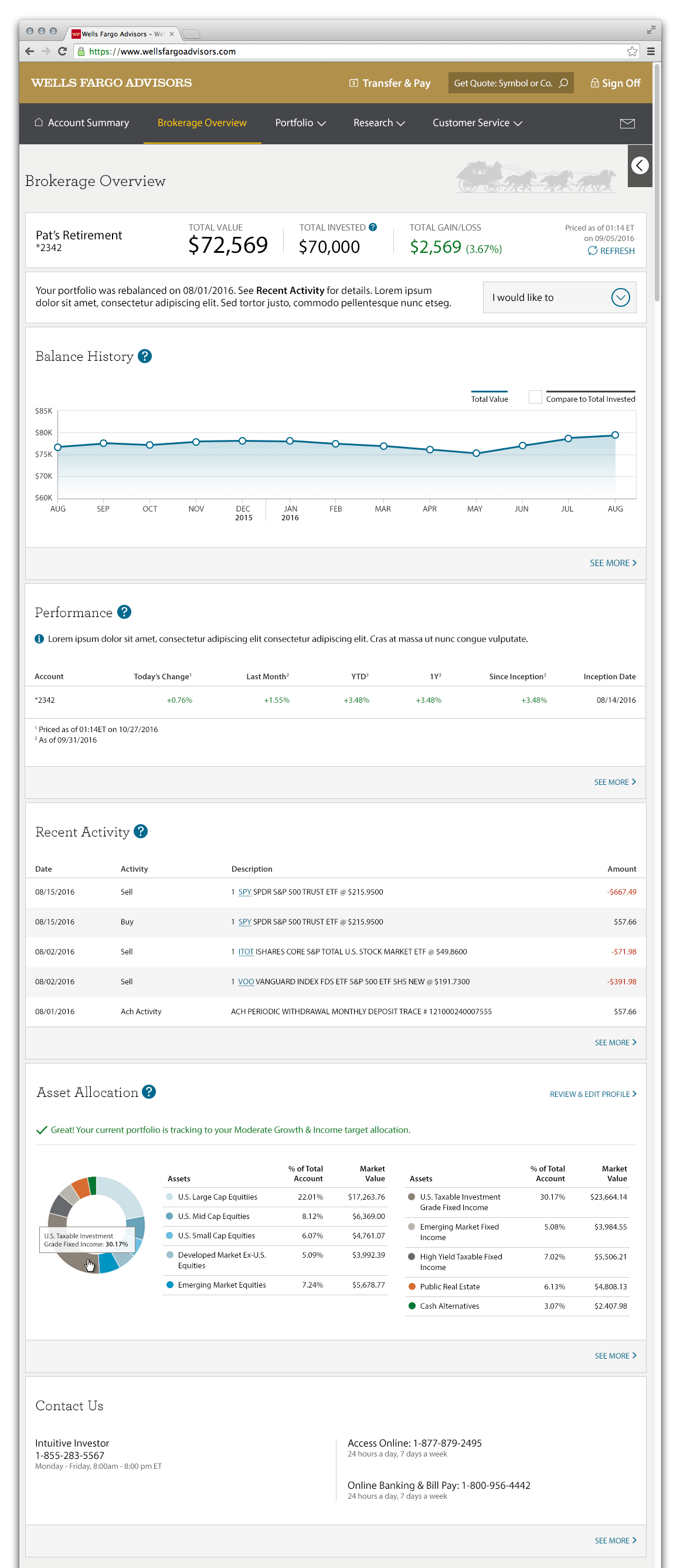680x1568 pixels.
Task: Click the '$72,569' total value
Action: [x=228, y=245]
